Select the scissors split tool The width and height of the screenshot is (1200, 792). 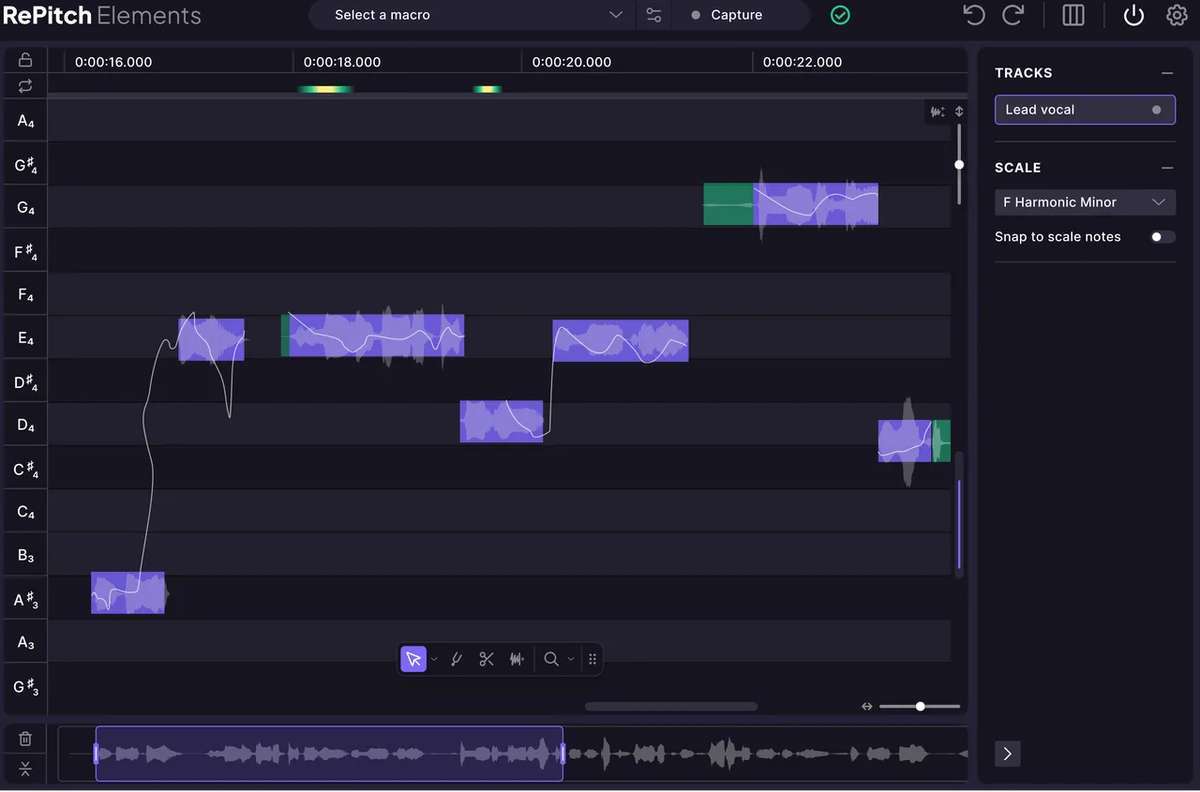point(486,659)
